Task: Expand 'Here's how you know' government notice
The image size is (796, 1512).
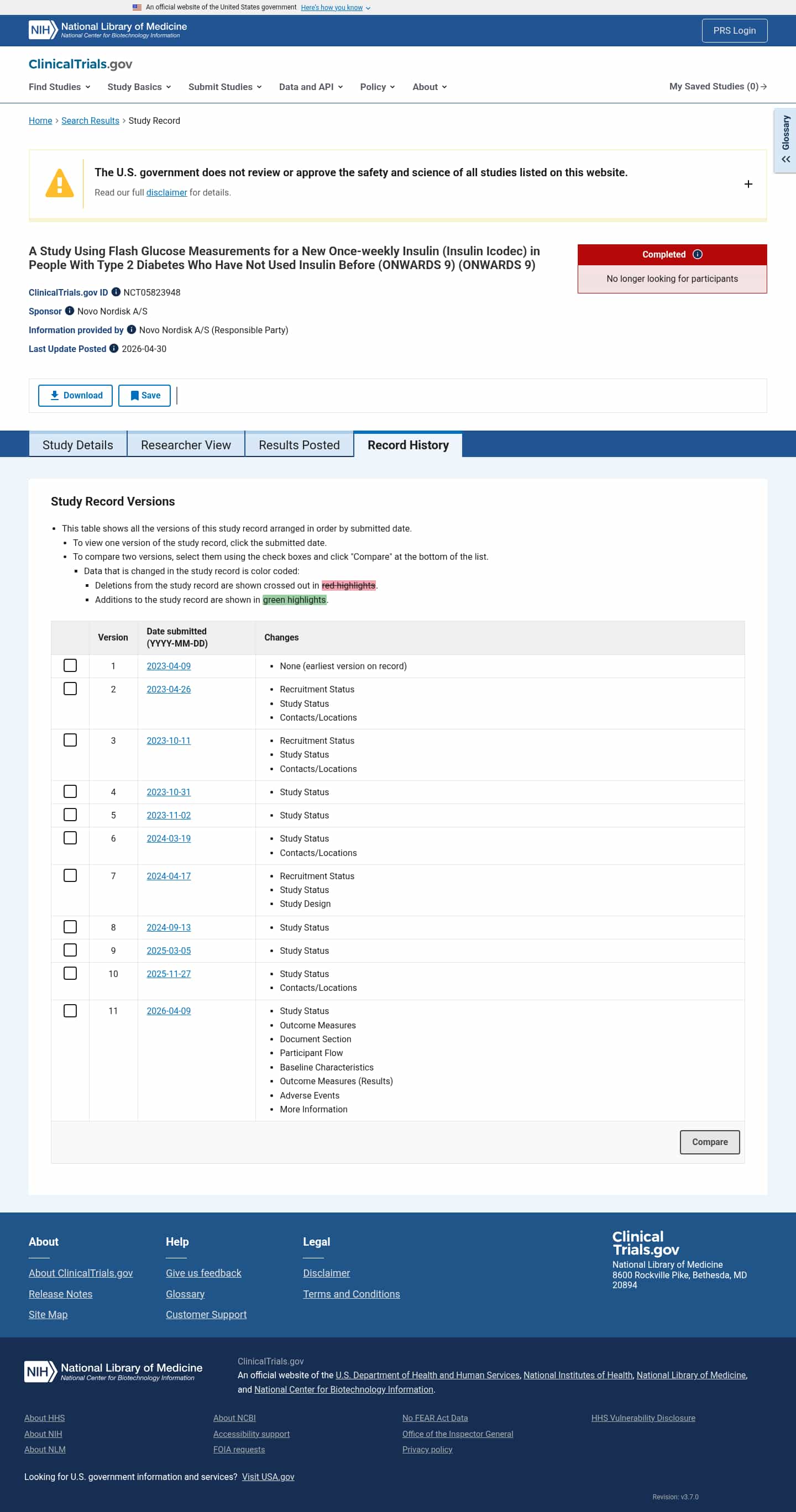Action: (x=335, y=8)
